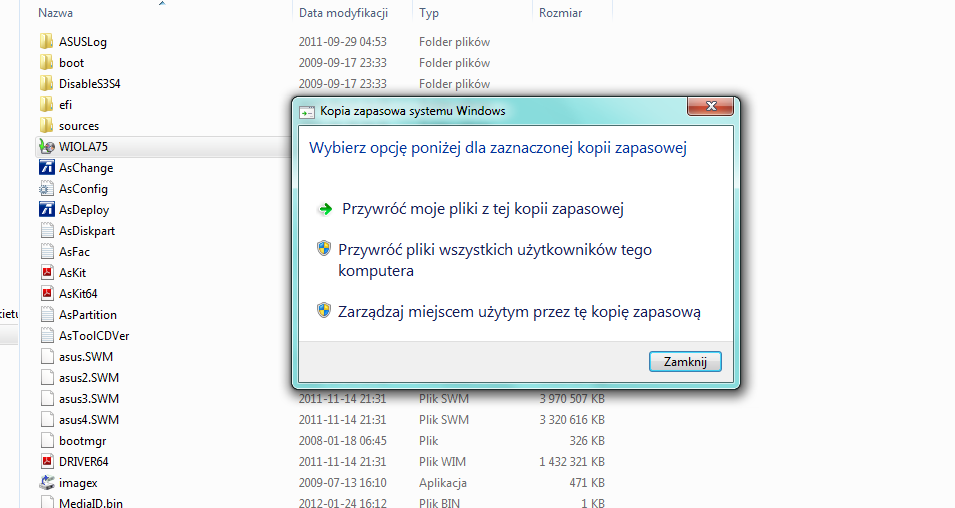
Task: Sort files by the Nazwa column header
Action: point(55,13)
